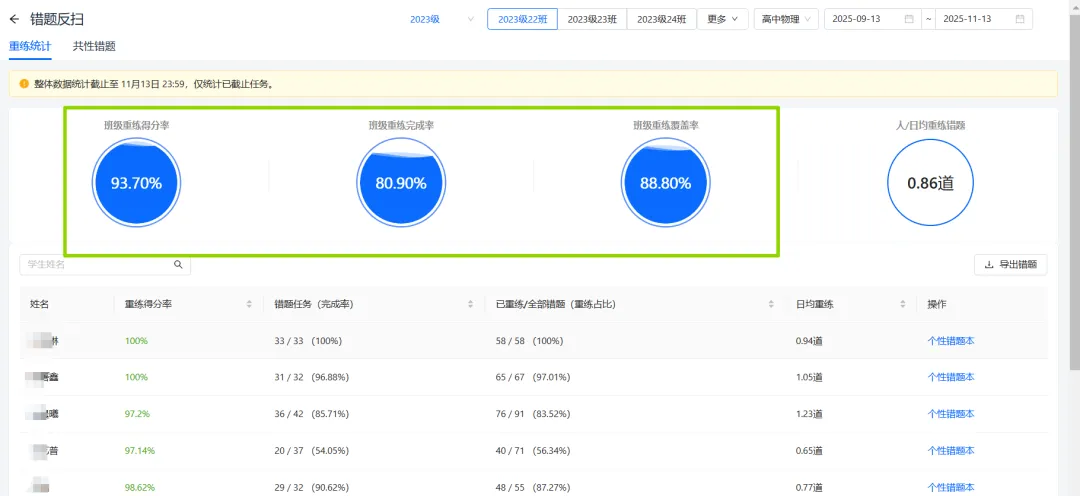Switch to the 共性错题 tab

[94, 47]
